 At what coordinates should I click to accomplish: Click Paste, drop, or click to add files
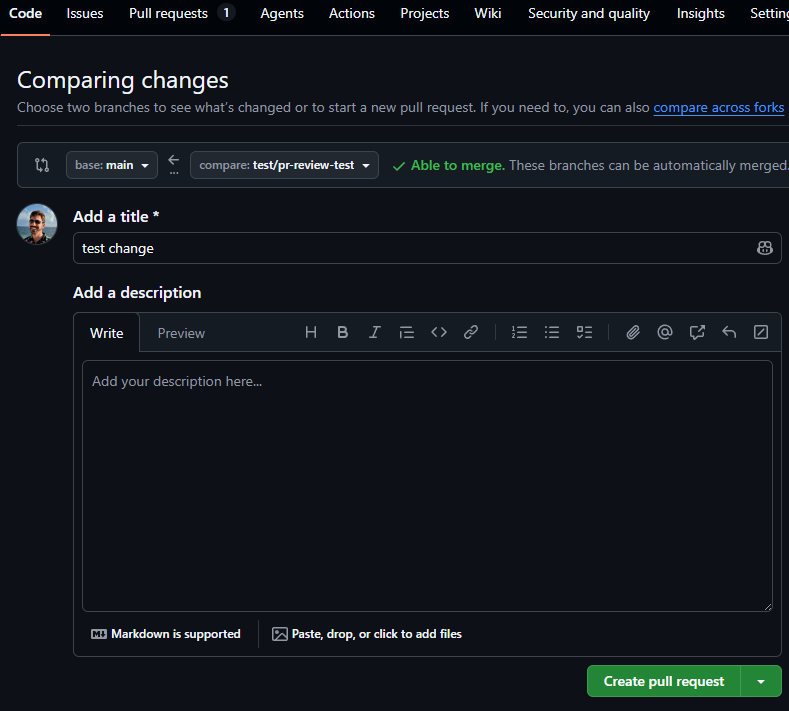(x=367, y=634)
